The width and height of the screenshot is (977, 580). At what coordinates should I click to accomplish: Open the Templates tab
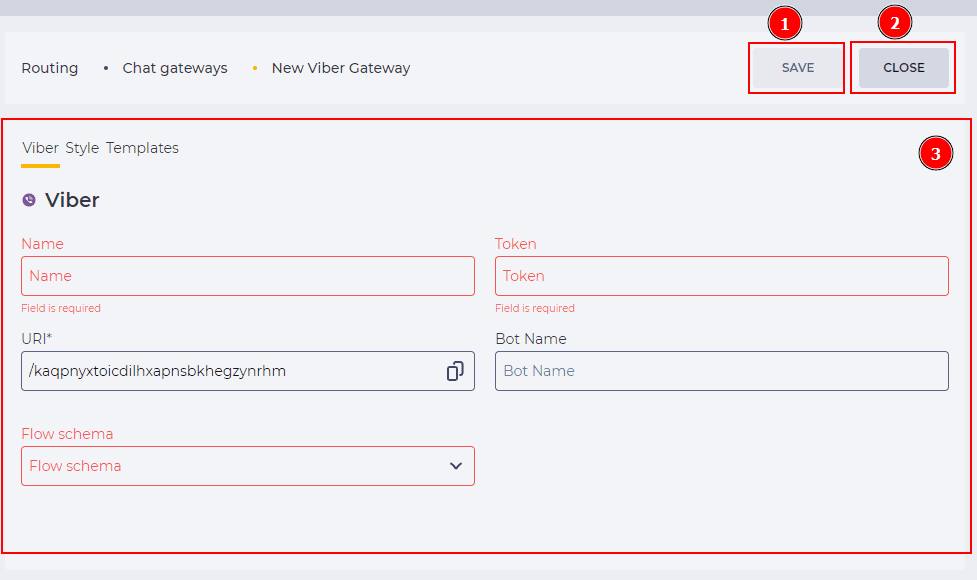142,148
